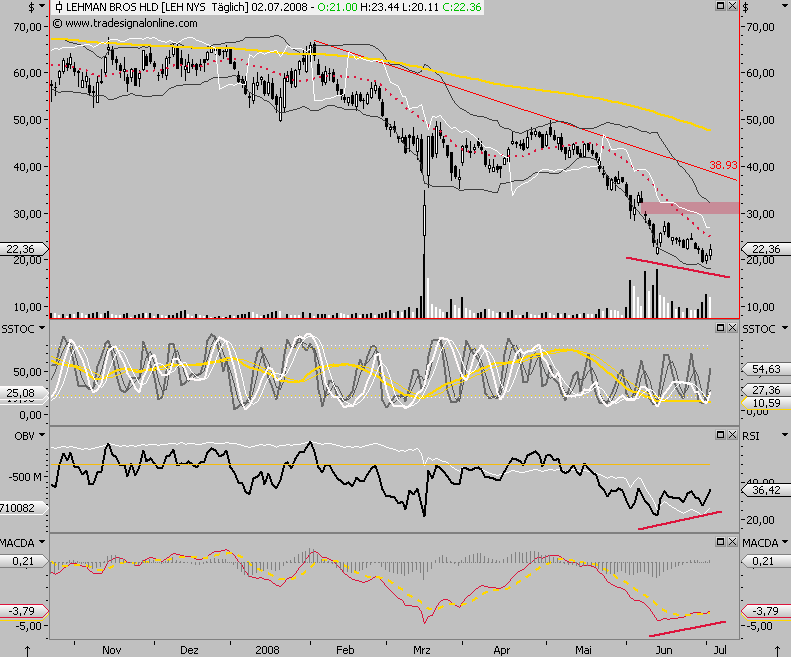Click the left -3,79 MACDA value marker

point(24,611)
